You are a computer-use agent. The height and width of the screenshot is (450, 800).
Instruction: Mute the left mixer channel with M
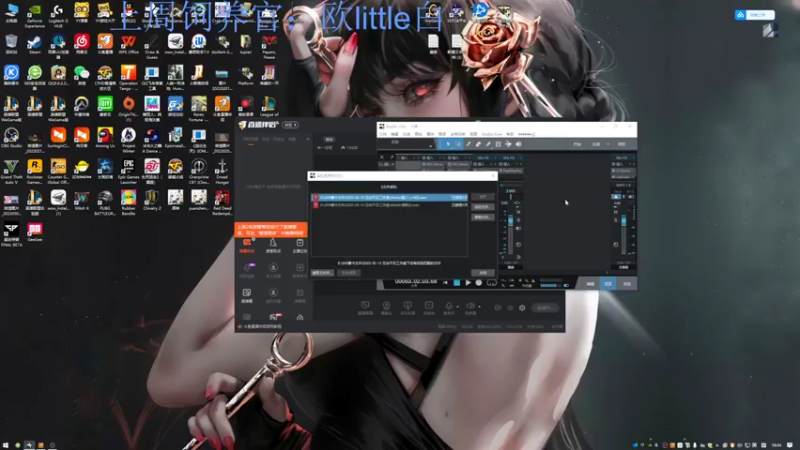click(x=519, y=211)
